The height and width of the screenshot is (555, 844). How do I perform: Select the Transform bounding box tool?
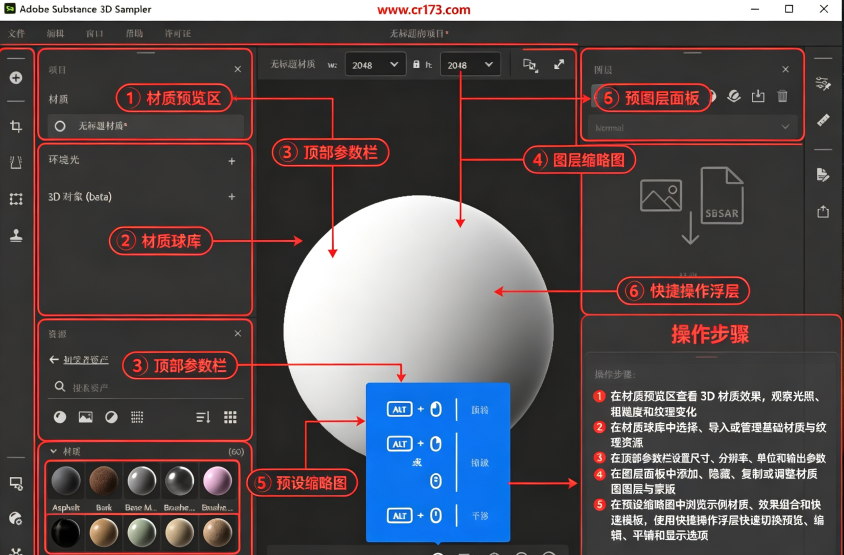(x=16, y=199)
